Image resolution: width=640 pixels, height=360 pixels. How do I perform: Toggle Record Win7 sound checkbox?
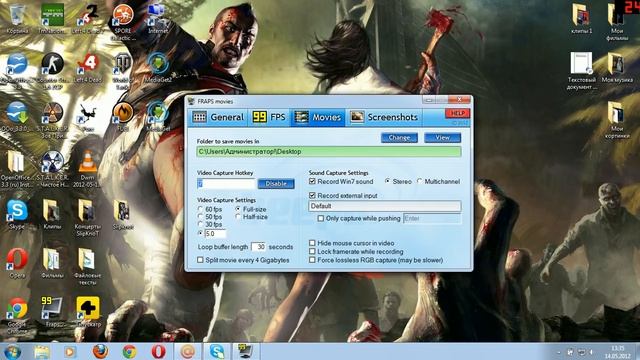pyautogui.click(x=312, y=181)
